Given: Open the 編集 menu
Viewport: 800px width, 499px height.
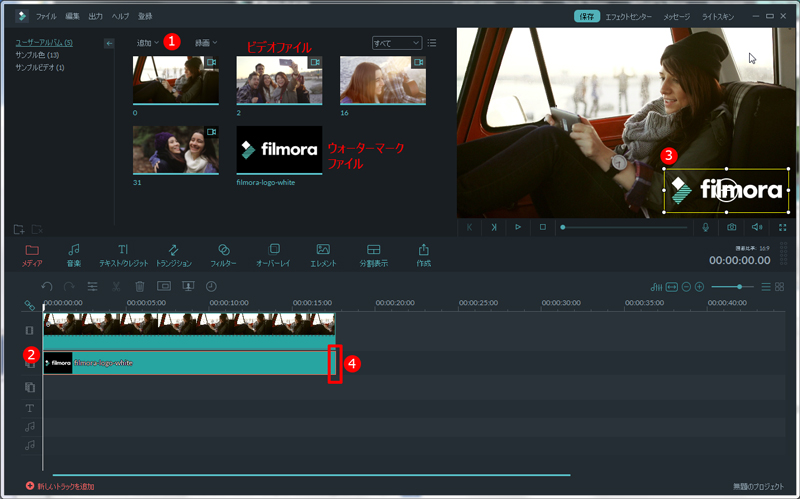Looking at the screenshot, I should [x=72, y=16].
